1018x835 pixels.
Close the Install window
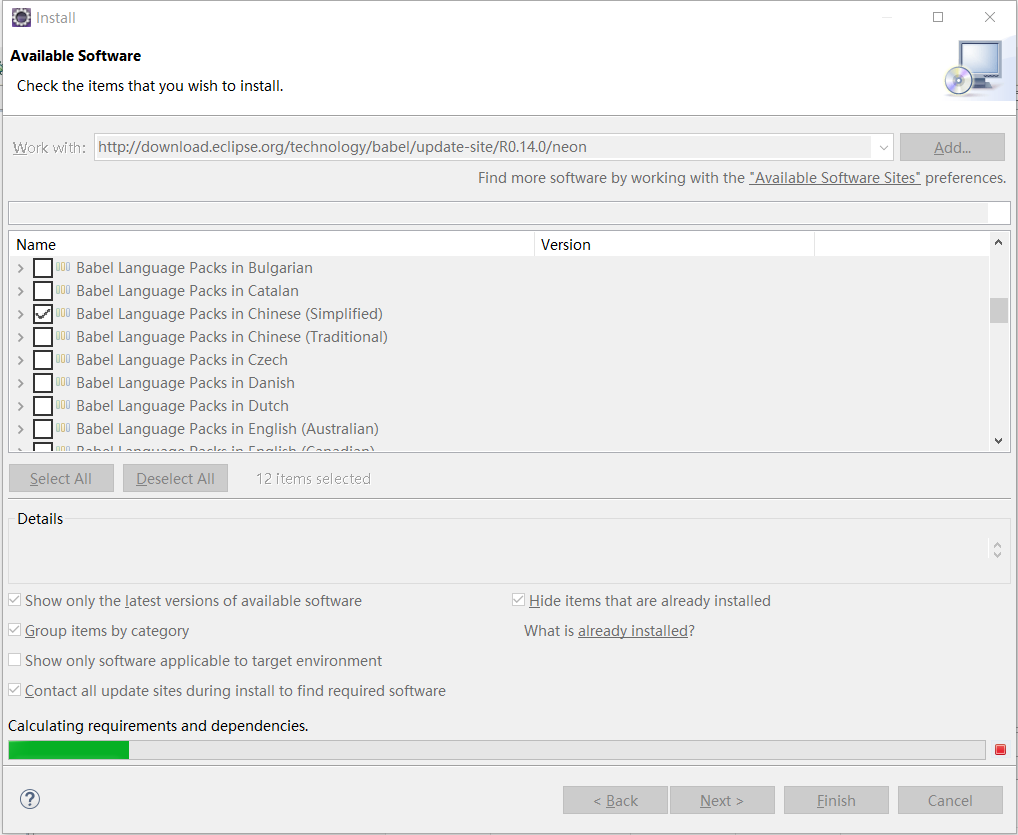click(989, 17)
